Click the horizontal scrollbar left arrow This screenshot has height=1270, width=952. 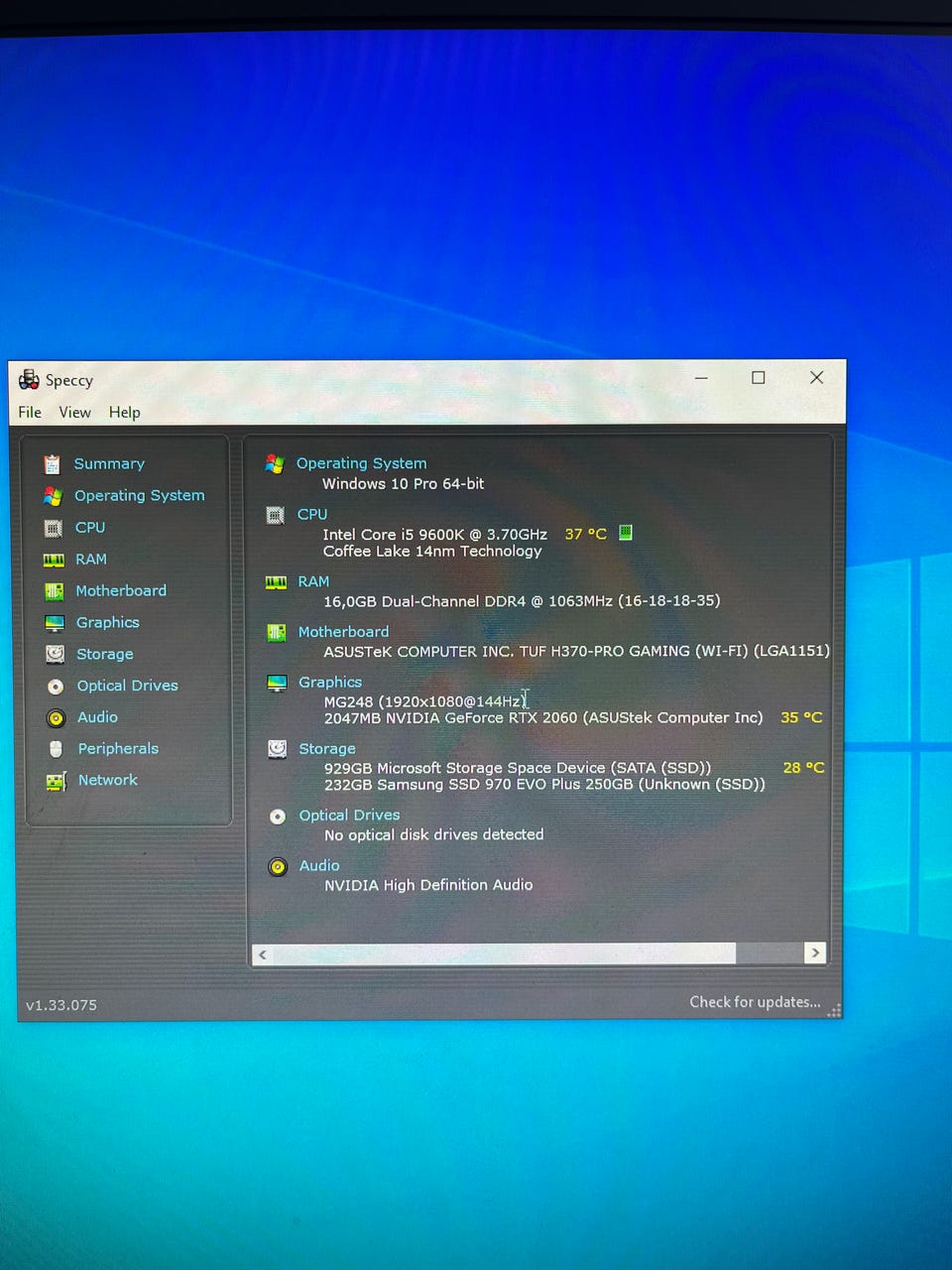point(263,954)
